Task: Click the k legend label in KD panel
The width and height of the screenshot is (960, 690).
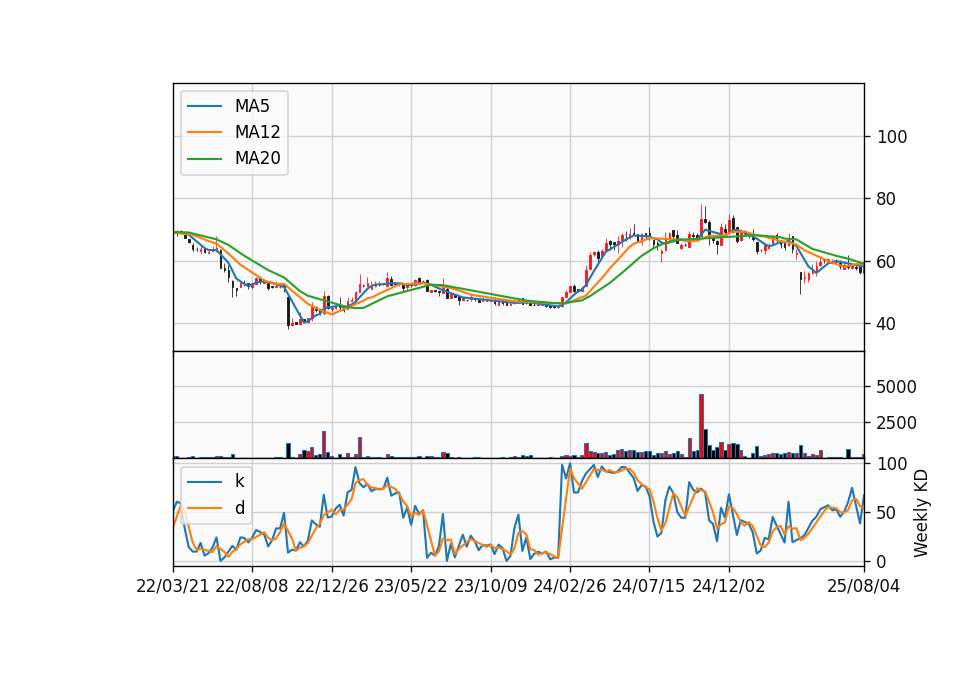Action: (x=239, y=481)
